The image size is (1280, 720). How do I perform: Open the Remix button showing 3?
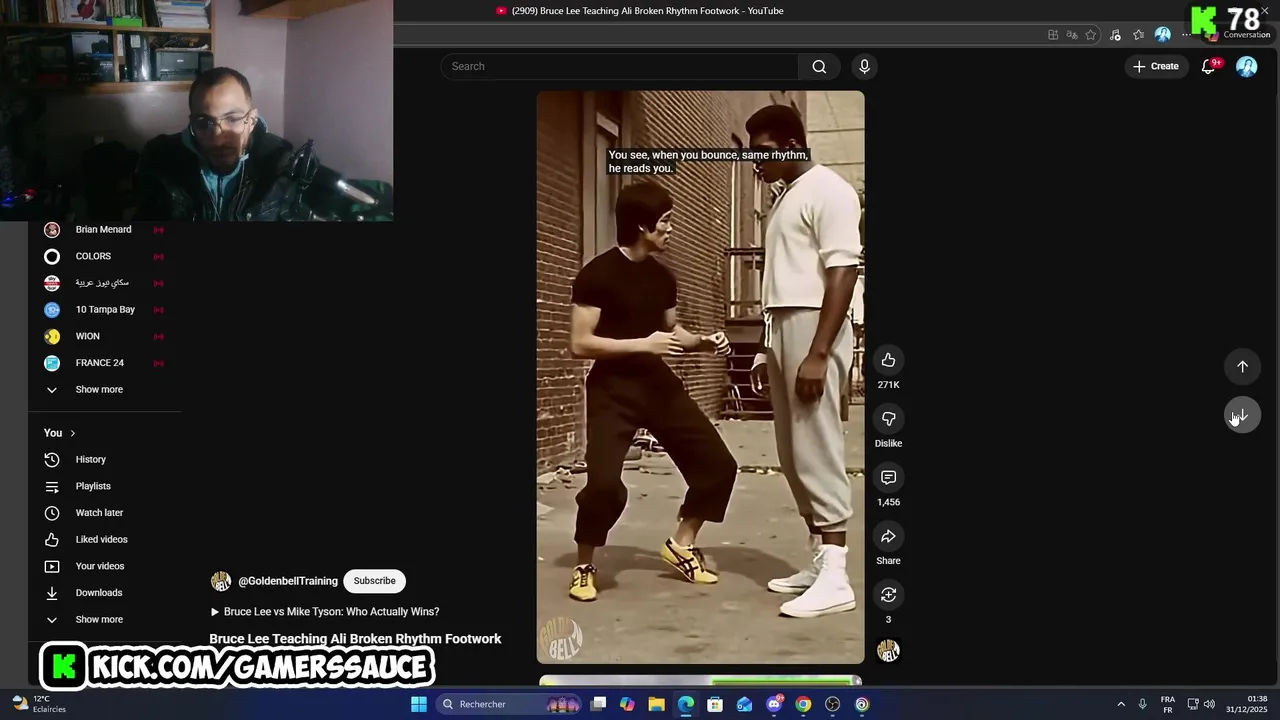(888, 595)
